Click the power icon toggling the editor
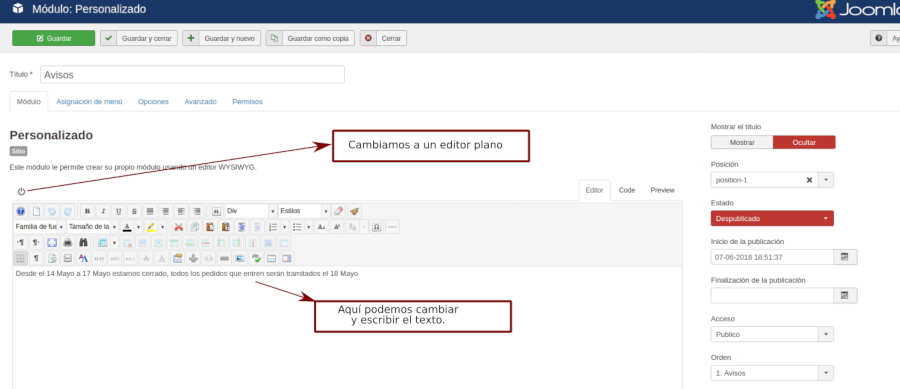 (21, 192)
